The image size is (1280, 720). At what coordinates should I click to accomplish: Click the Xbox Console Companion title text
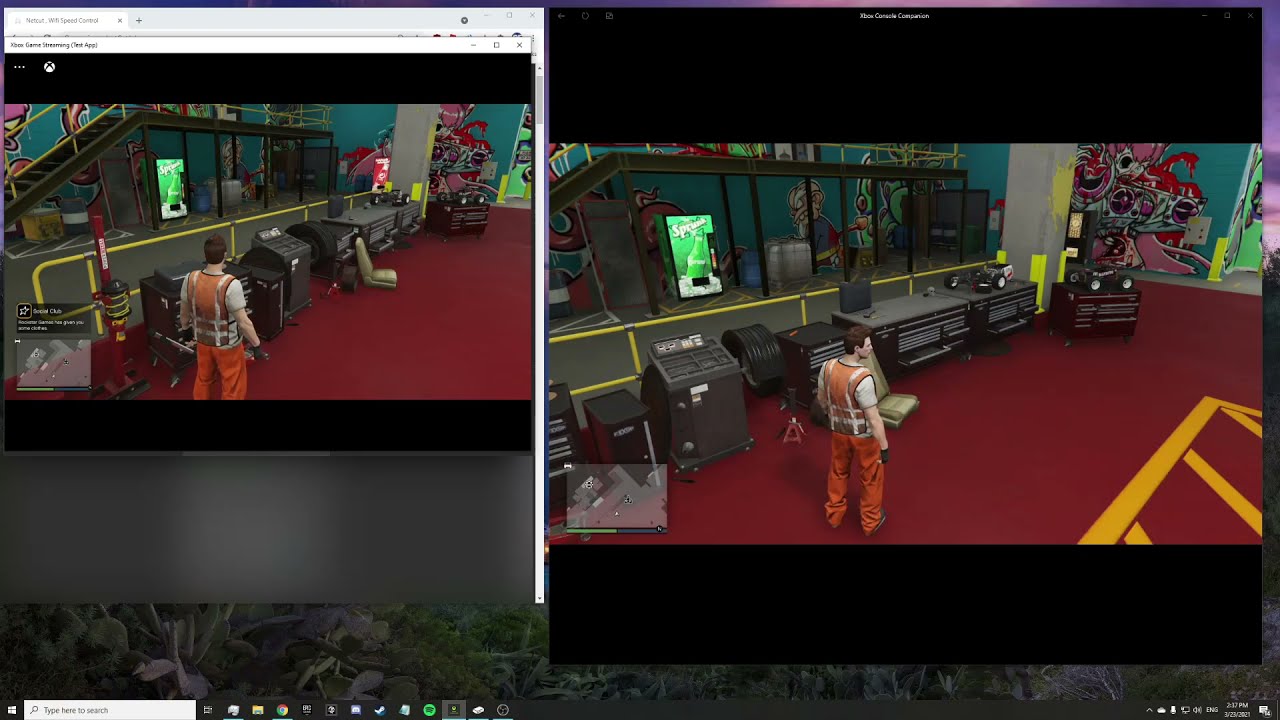coord(894,16)
